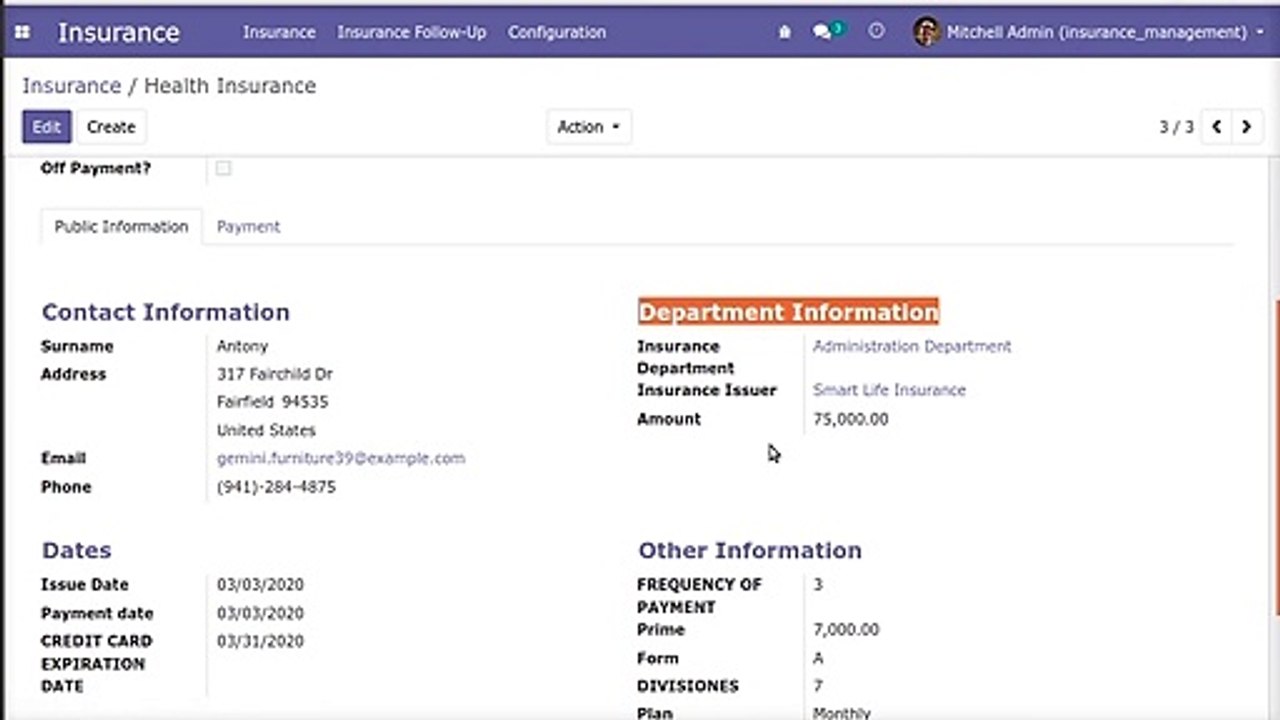Go to previous record arrow
The width and height of the screenshot is (1280, 720).
coord(1217,127)
